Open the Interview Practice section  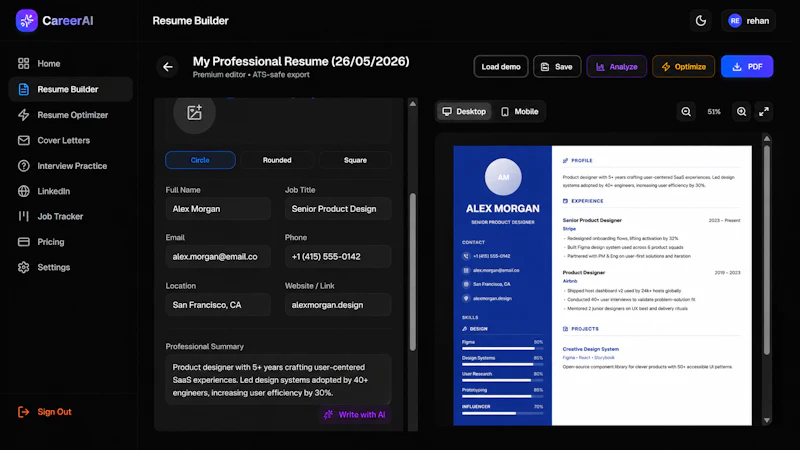[70, 166]
